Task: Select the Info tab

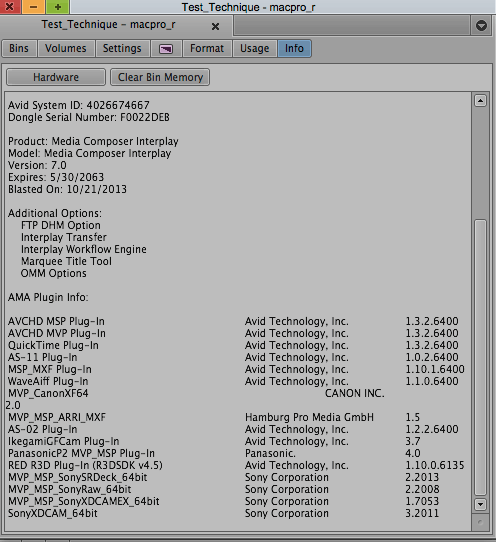Action: coord(294,48)
